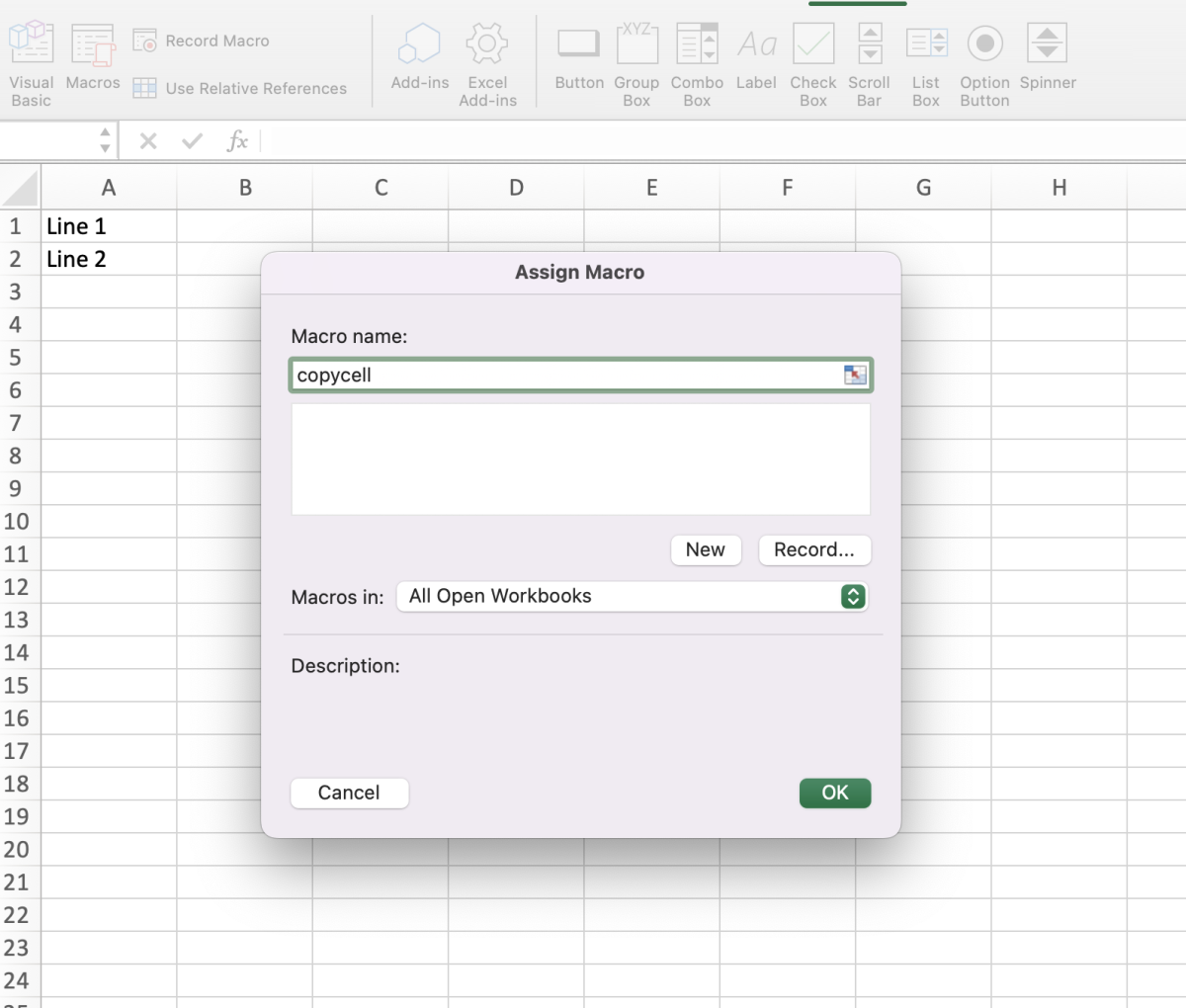The width and height of the screenshot is (1186, 1008).
Task: Cancel the Assign Macro dialog
Action: pos(349,793)
